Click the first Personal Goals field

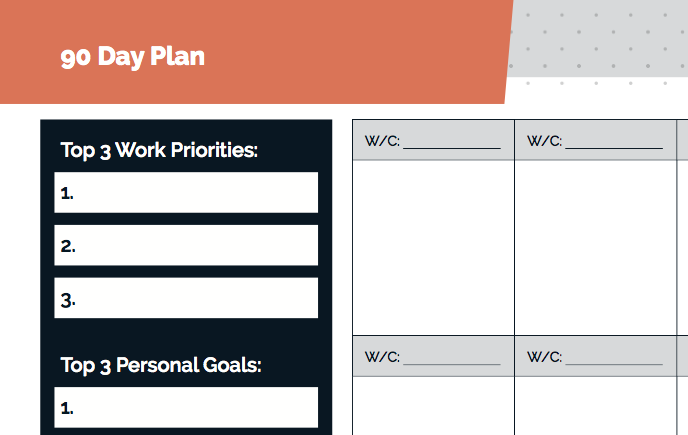pyautogui.click(x=186, y=407)
